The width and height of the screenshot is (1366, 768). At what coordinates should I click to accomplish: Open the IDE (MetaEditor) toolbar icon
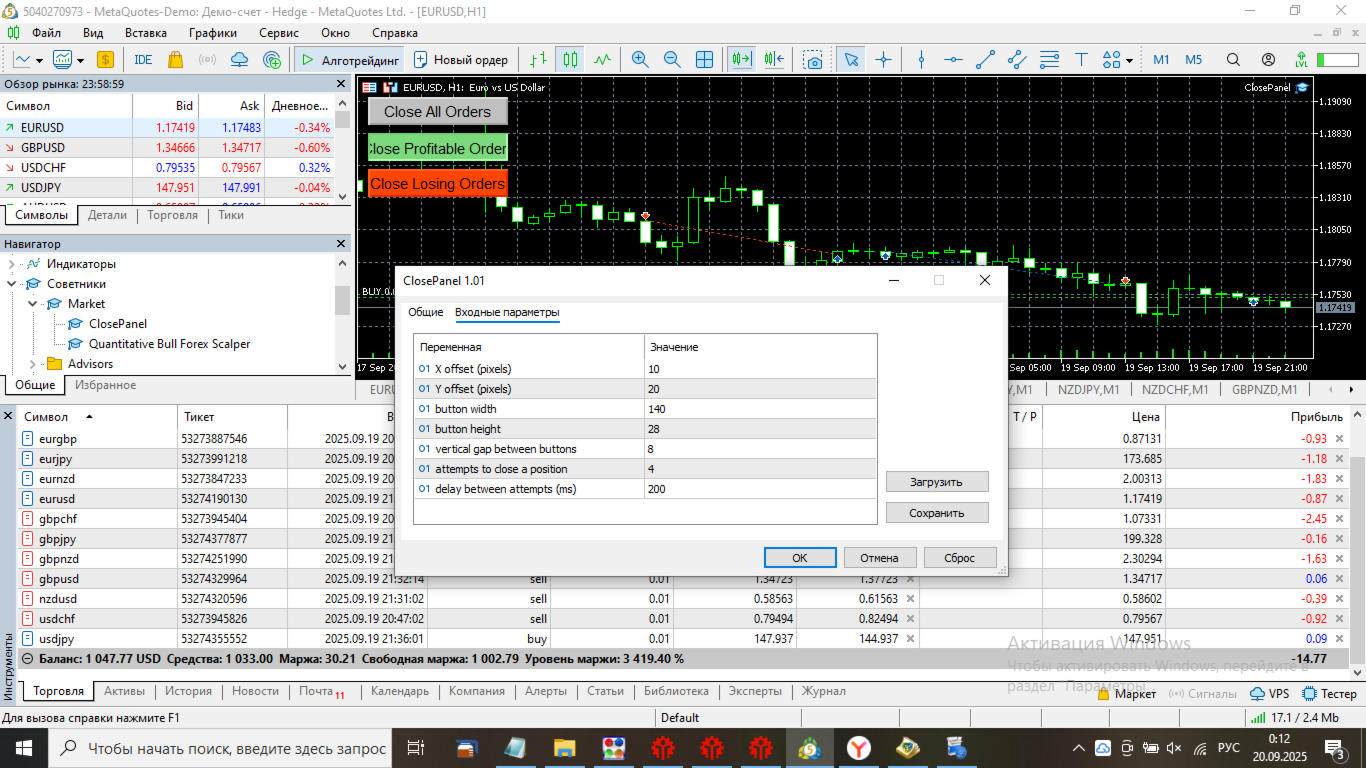pyautogui.click(x=143, y=60)
